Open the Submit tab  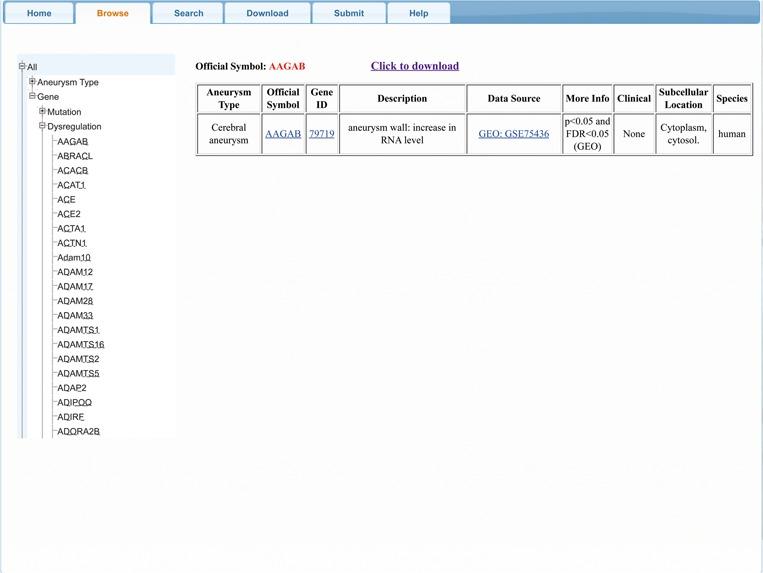(x=349, y=13)
